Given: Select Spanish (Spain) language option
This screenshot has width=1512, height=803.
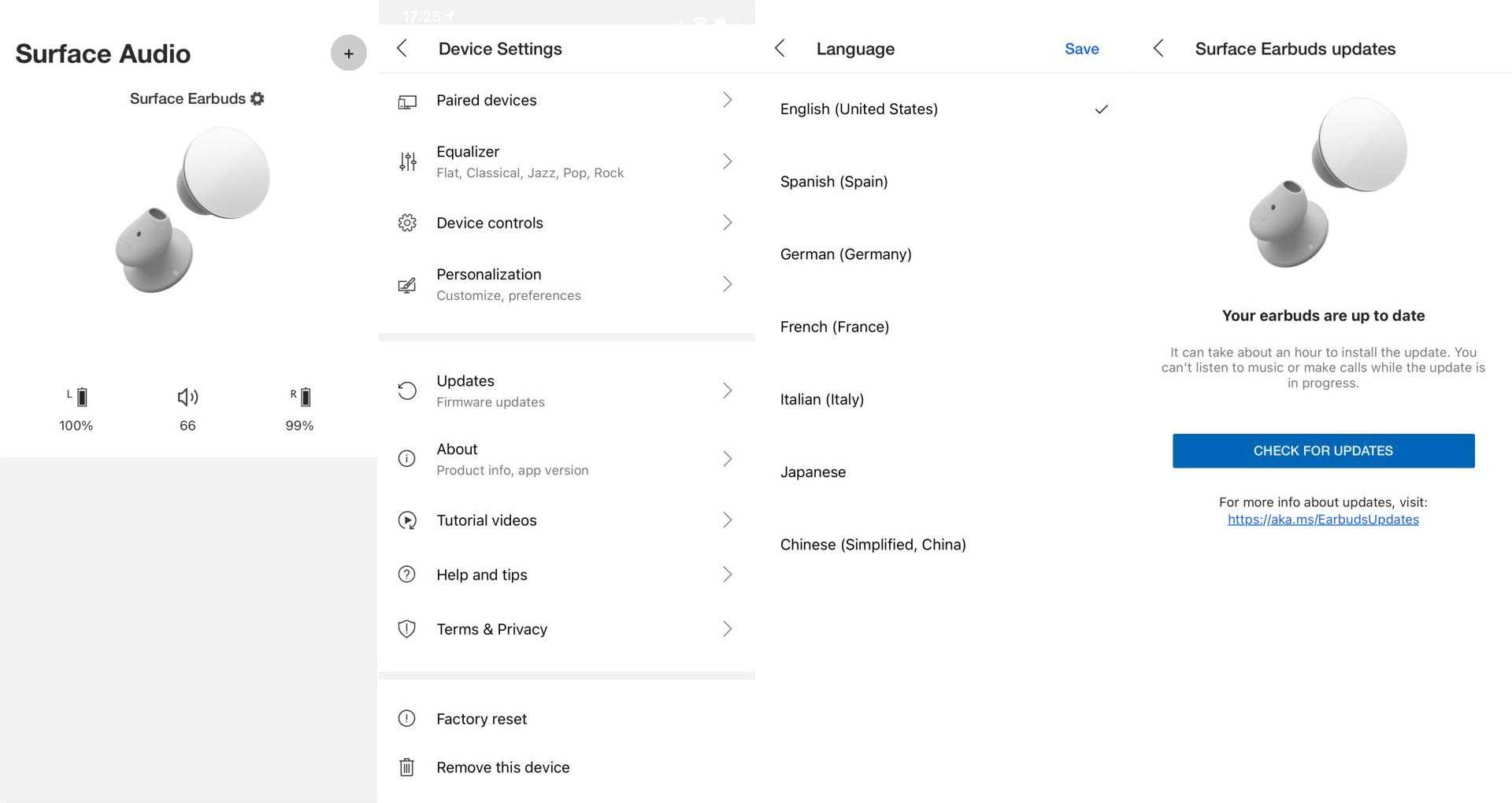Looking at the screenshot, I should (x=834, y=182).
